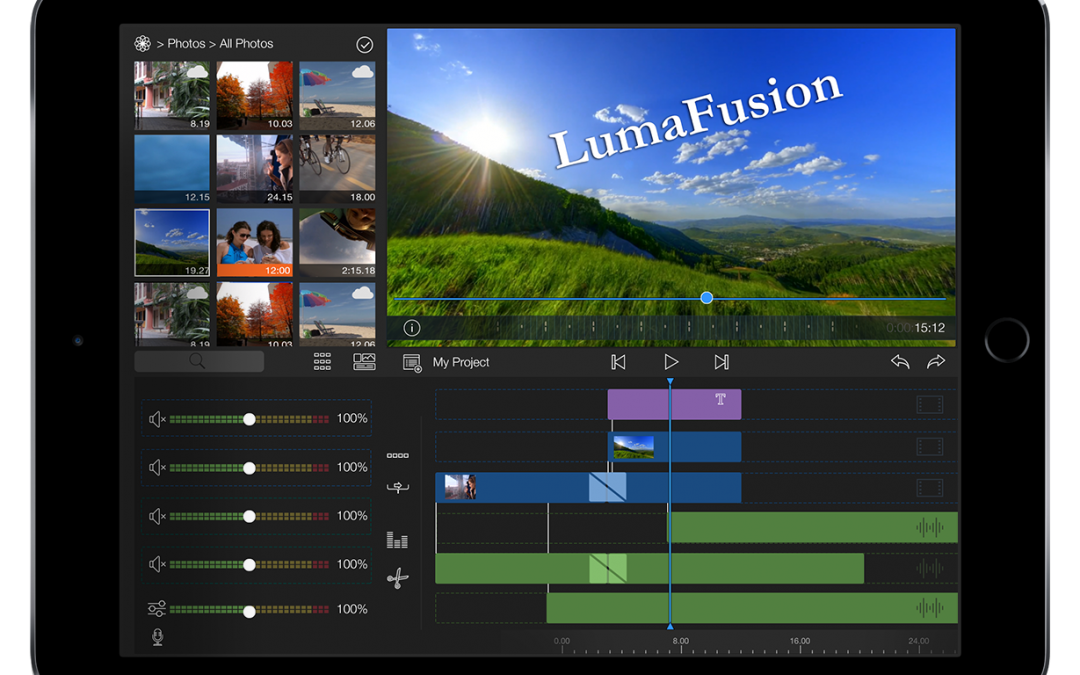The width and height of the screenshot is (1080, 675).
Task: Undo the last edit
Action: pos(900,362)
